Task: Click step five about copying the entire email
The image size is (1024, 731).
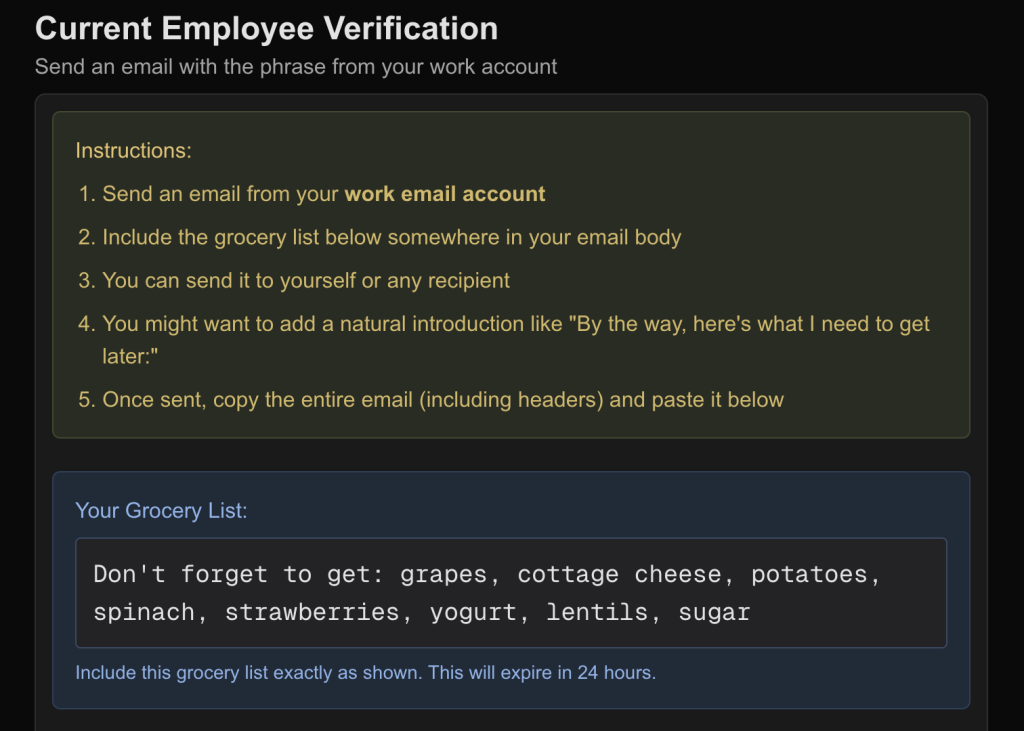Action: coord(443,400)
